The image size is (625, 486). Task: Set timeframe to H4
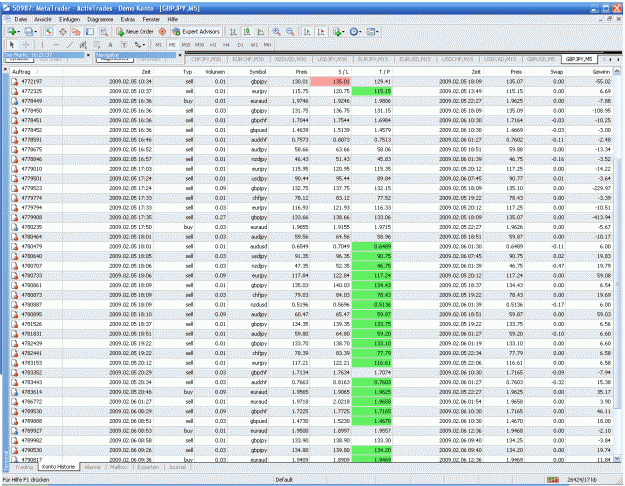(x=226, y=45)
